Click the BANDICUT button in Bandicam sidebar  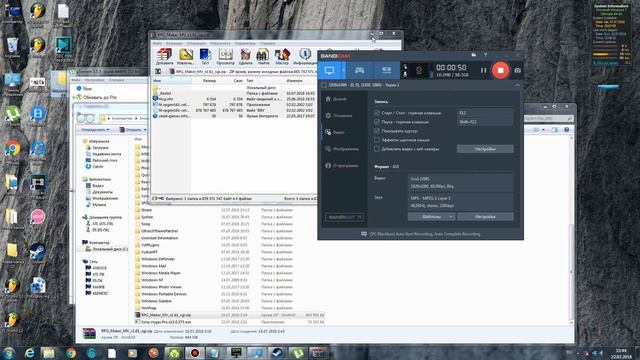point(344,217)
